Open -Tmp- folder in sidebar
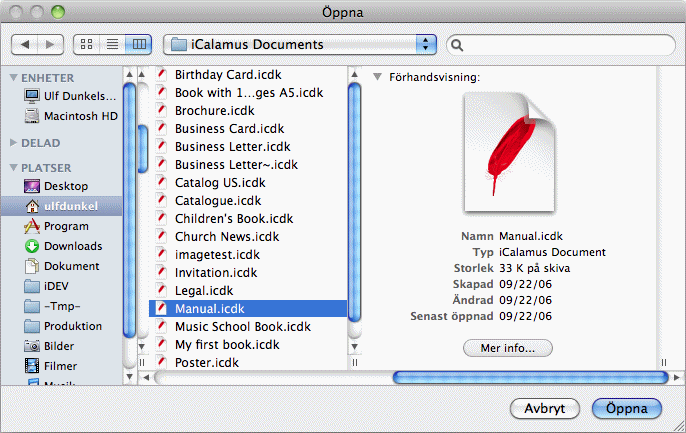Screen dimensions: 686x433 tap(61, 306)
